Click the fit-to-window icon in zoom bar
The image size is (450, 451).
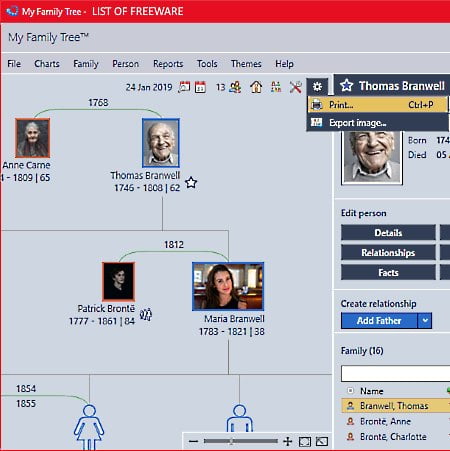point(305,442)
